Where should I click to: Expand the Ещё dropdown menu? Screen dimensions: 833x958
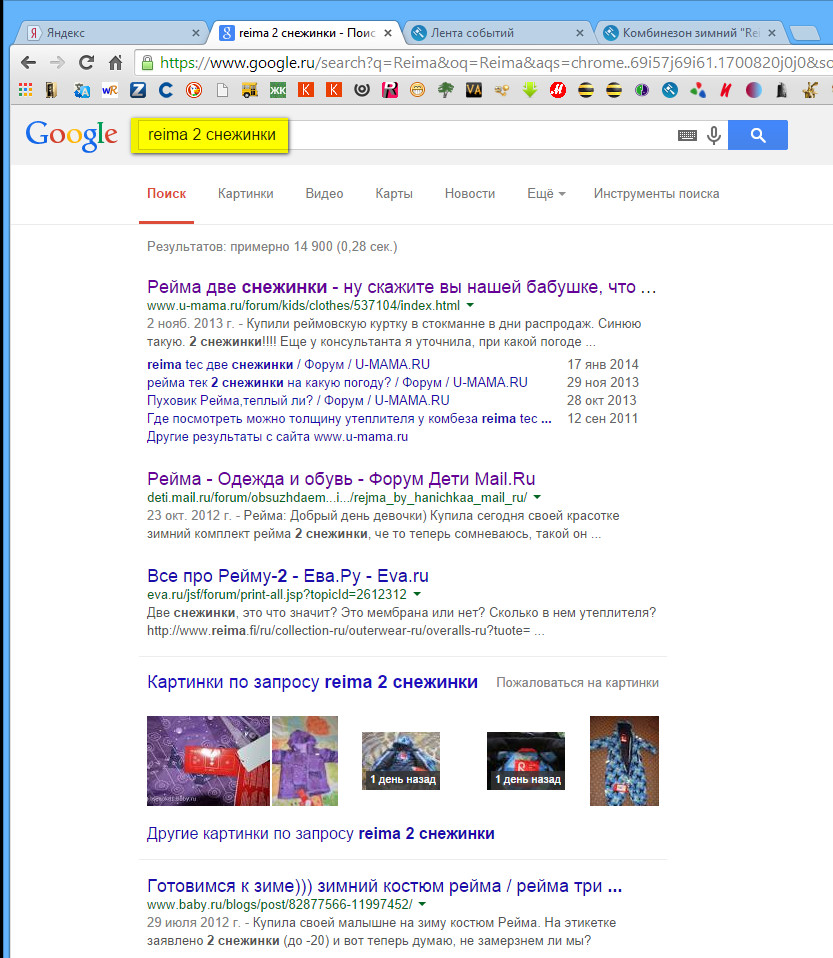pos(546,194)
